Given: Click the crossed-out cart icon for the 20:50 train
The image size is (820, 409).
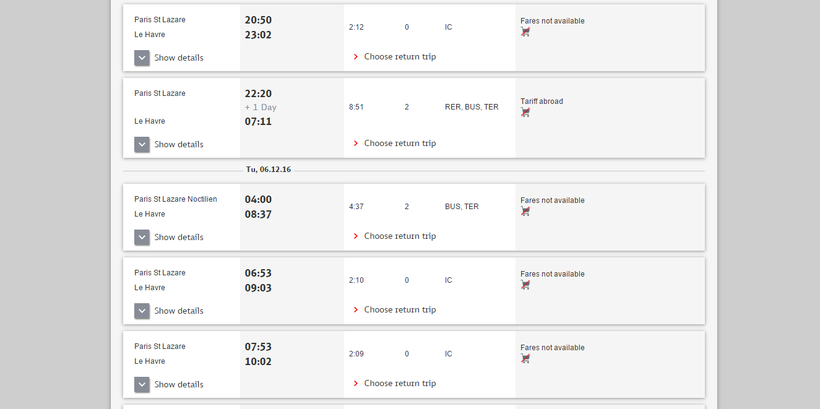Looking at the screenshot, I should coord(525,33).
